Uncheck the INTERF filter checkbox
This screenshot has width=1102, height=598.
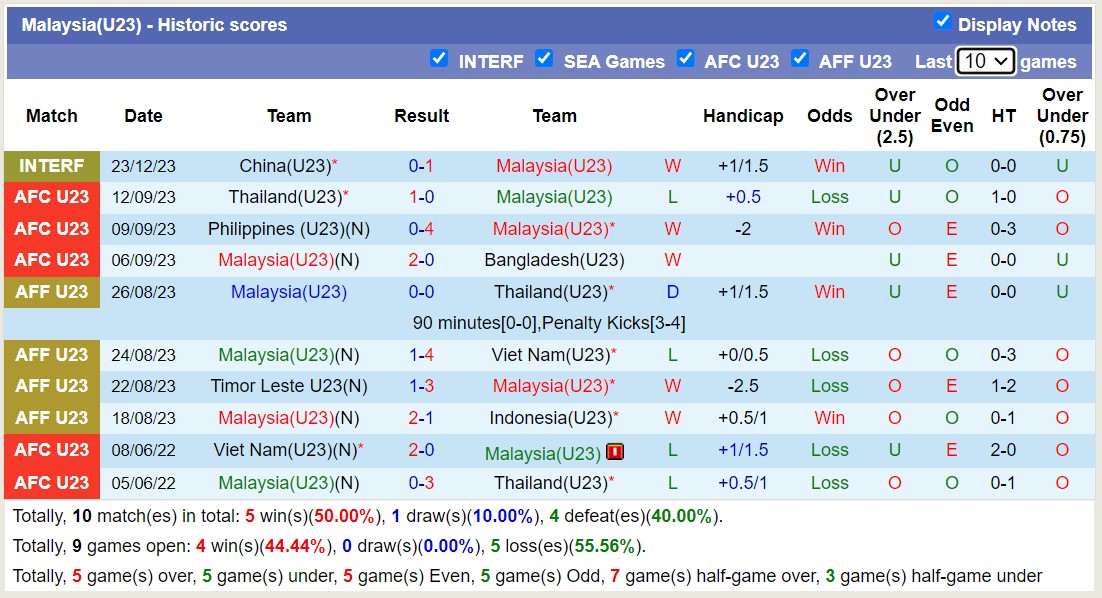[x=439, y=59]
